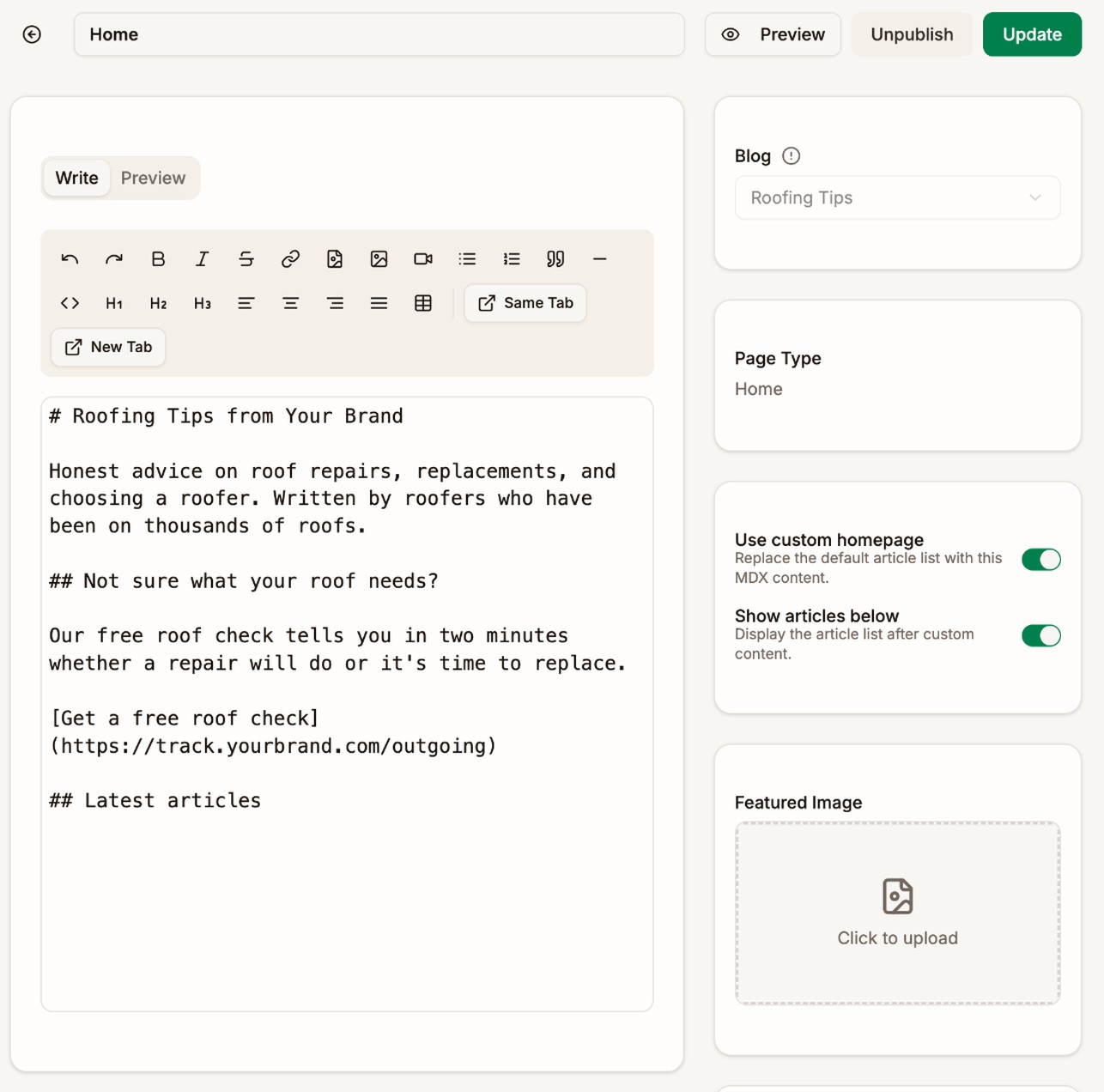Center align the text

[290, 303]
